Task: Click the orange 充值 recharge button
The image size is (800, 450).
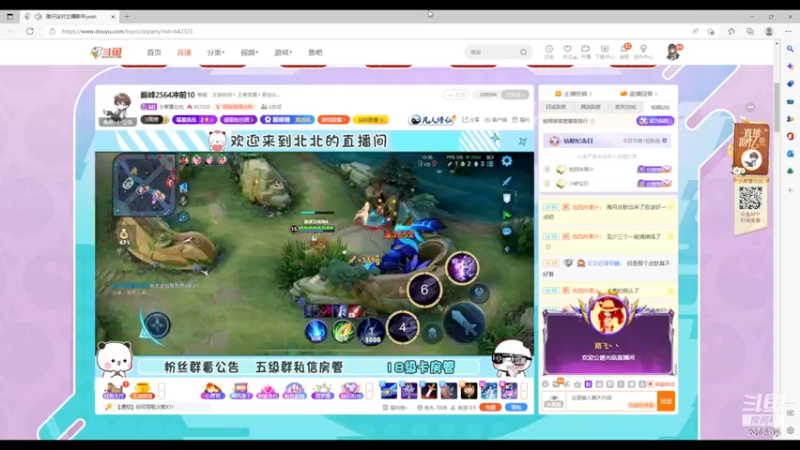Action: click(x=490, y=407)
